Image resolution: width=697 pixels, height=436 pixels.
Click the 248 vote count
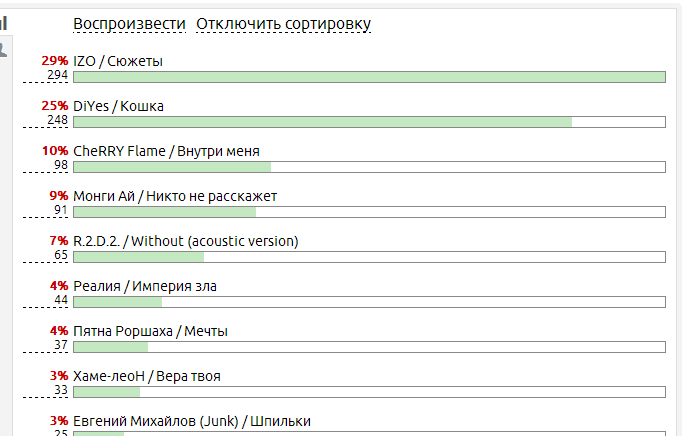click(x=57, y=120)
